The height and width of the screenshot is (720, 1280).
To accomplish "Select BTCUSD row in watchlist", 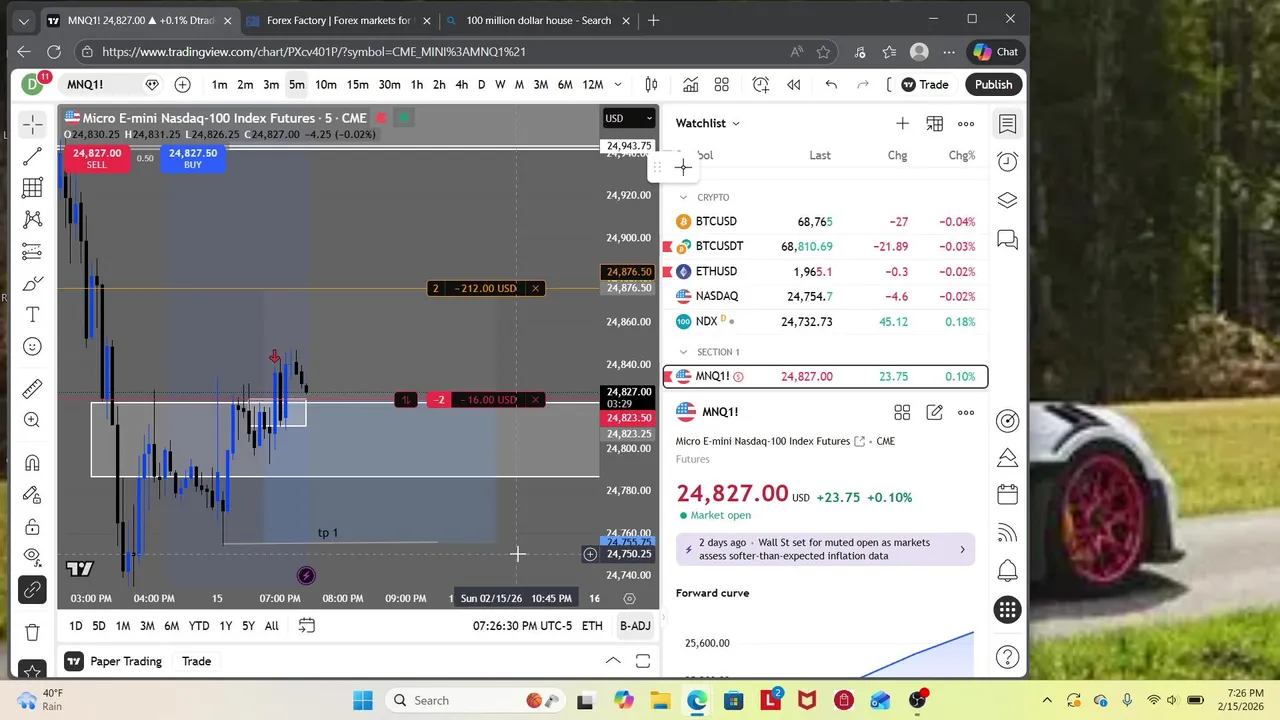I will [825, 222].
